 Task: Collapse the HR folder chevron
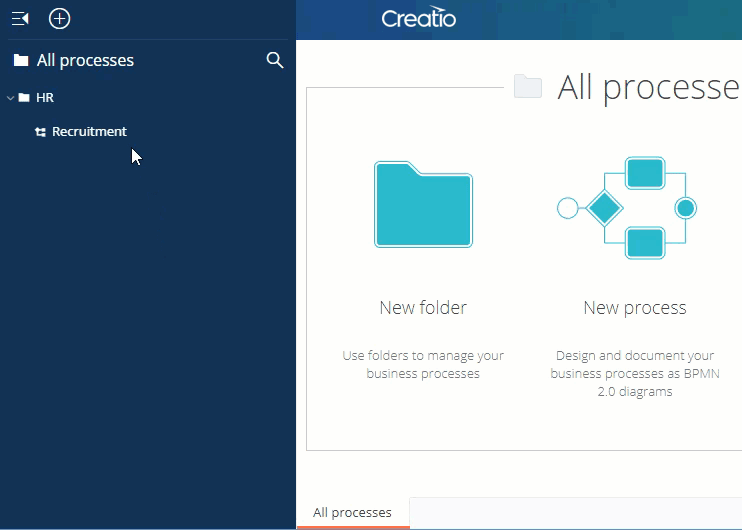point(10,98)
